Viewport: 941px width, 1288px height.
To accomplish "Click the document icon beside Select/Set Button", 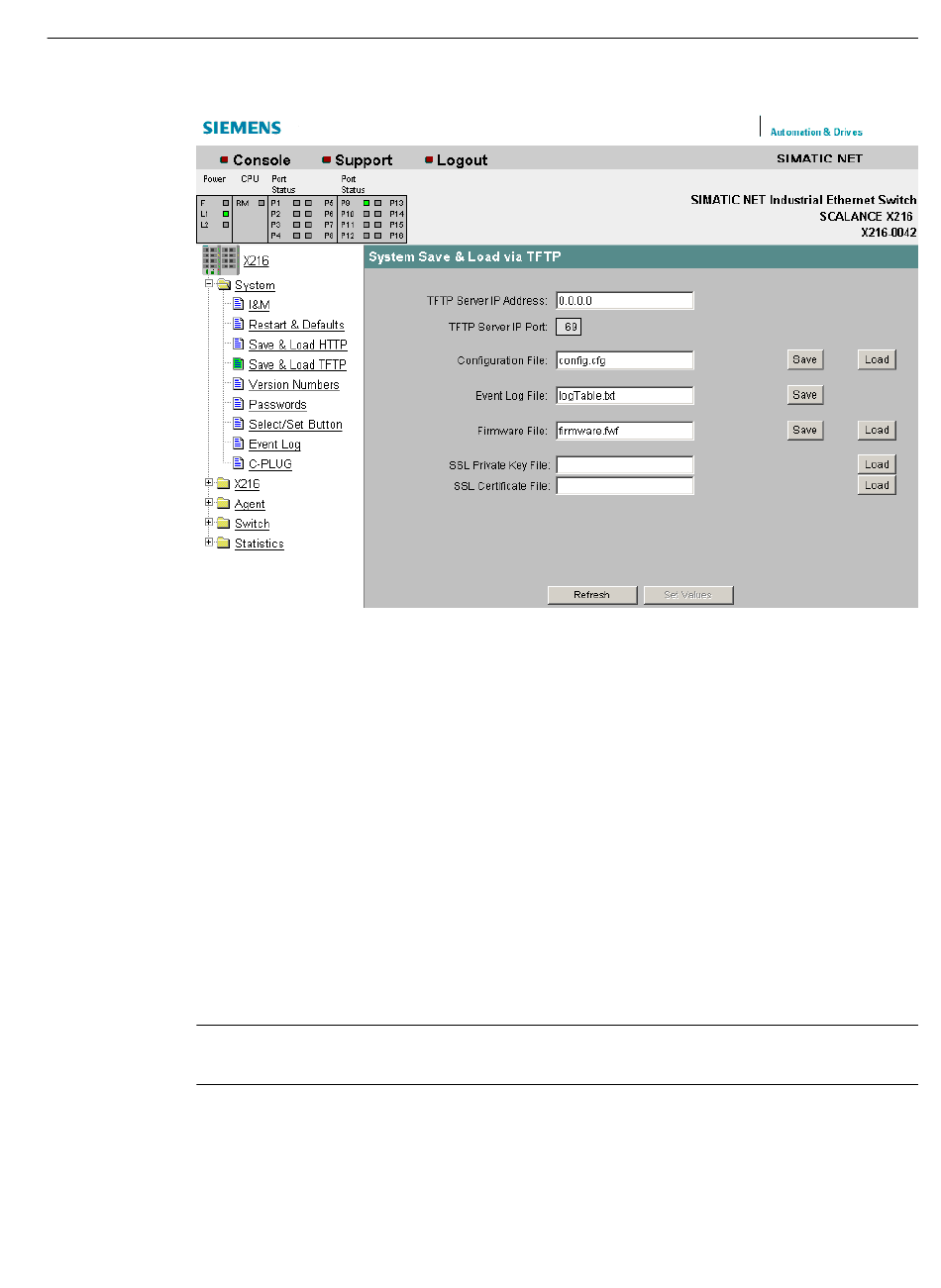I will [239, 423].
